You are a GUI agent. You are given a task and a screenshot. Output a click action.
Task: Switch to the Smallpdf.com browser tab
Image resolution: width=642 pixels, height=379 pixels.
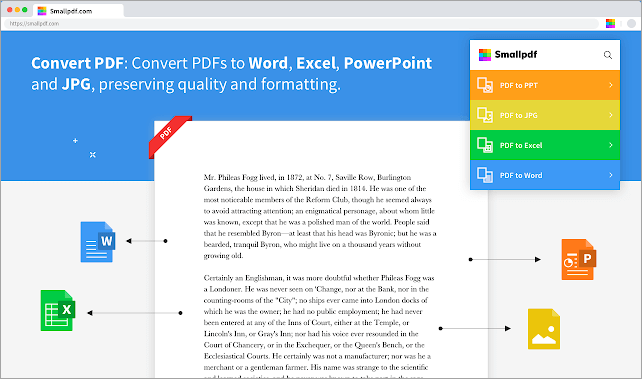point(78,11)
